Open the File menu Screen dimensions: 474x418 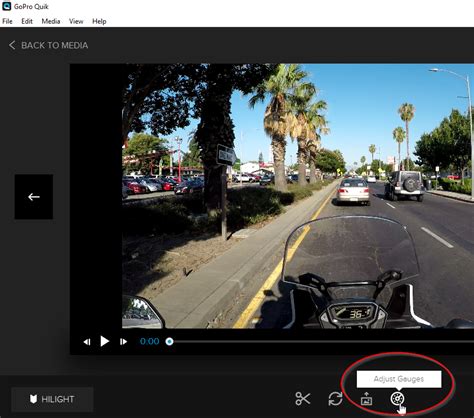click(7, 21)
